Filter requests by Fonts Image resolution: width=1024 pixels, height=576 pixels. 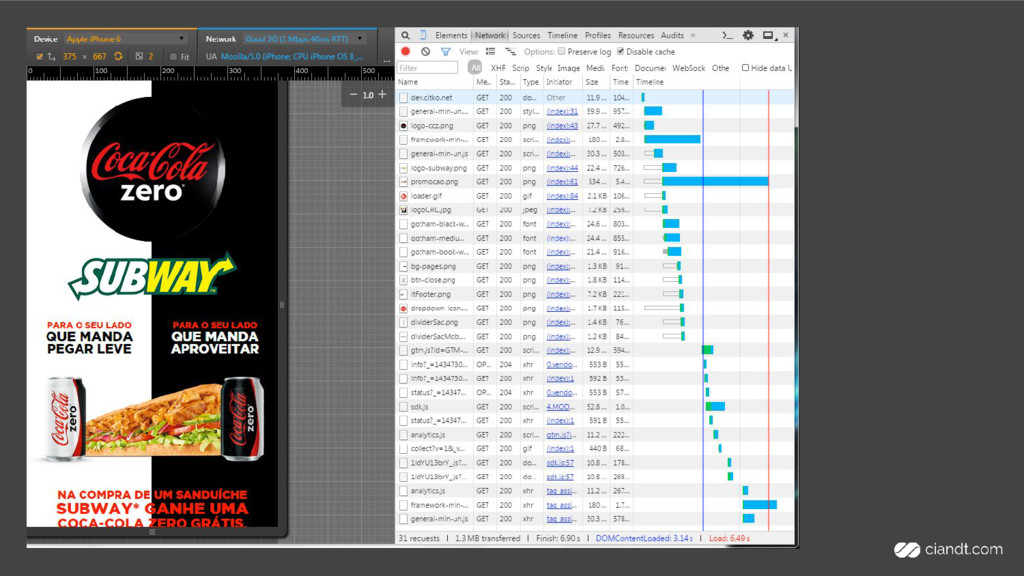[620, 68]
